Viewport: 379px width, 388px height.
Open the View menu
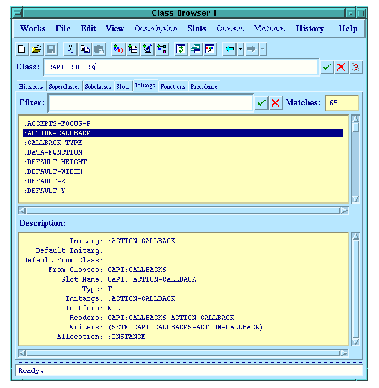tap(115, 28)
